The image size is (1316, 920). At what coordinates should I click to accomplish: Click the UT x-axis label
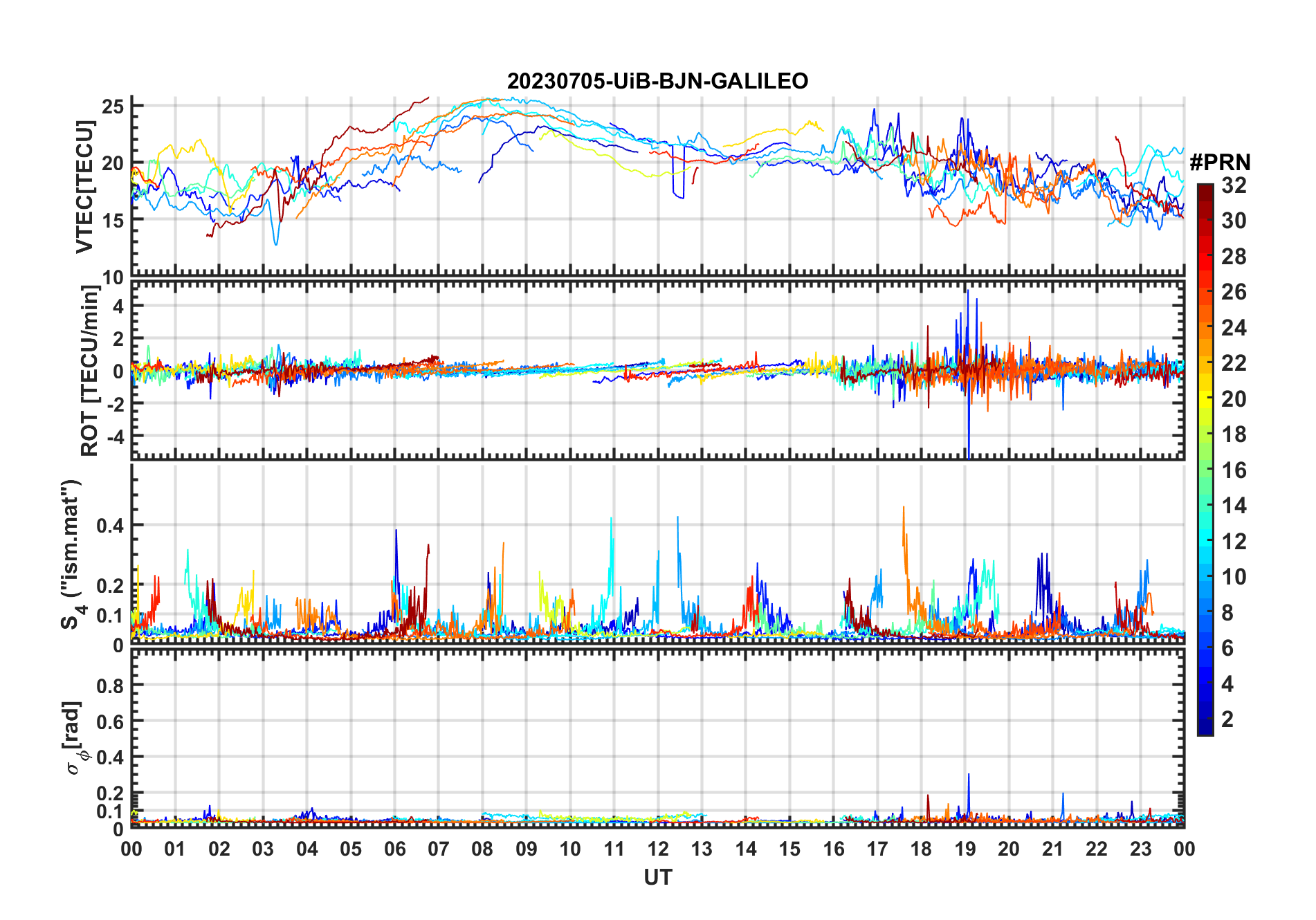[658, 877]
